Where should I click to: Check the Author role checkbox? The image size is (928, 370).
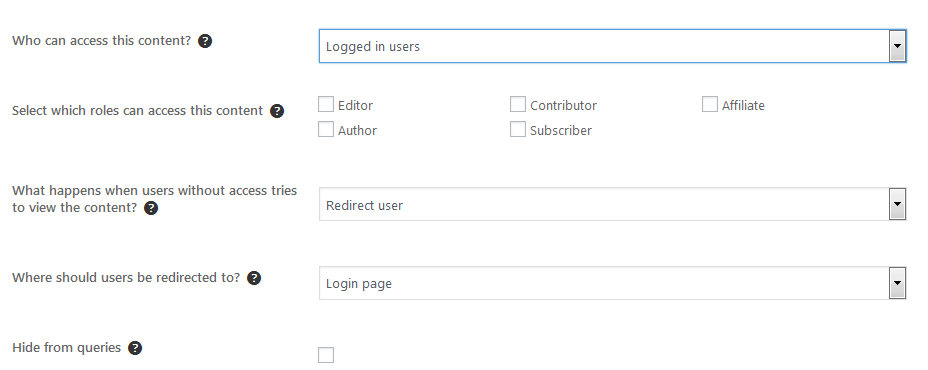coord(326,129)
